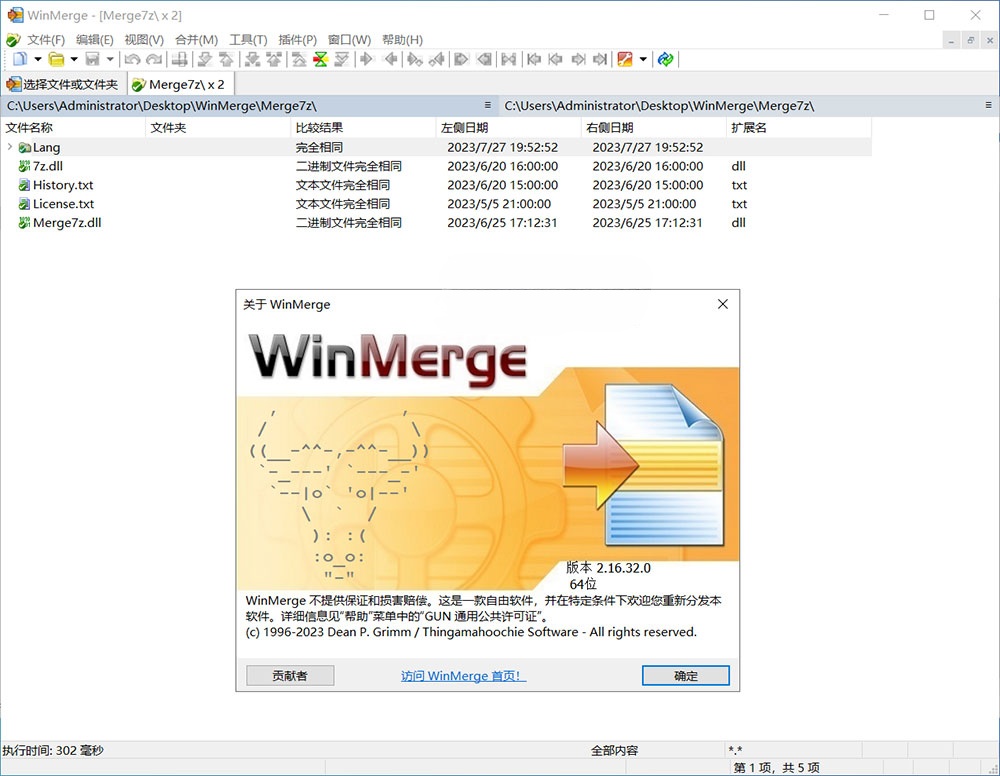Expand the Open icon's dropdown arrow

[74, 59]
